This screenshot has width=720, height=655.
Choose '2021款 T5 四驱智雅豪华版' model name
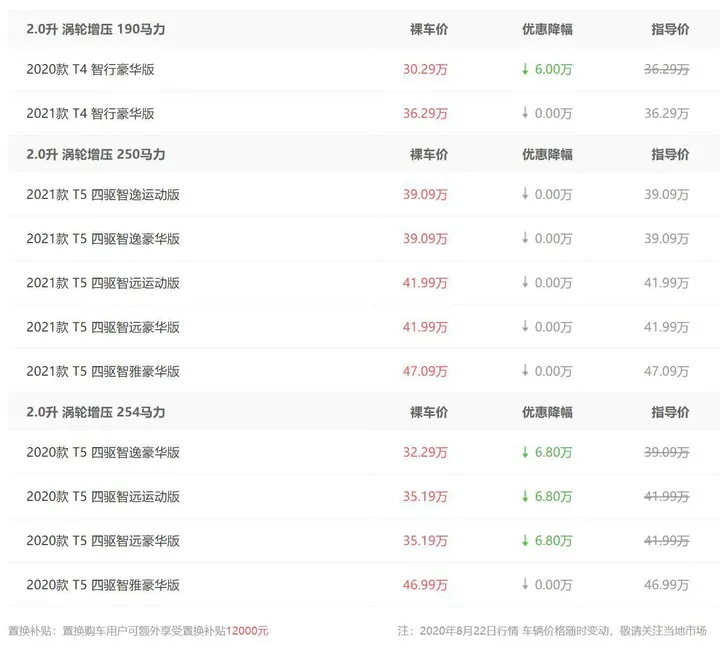point(103,371)
